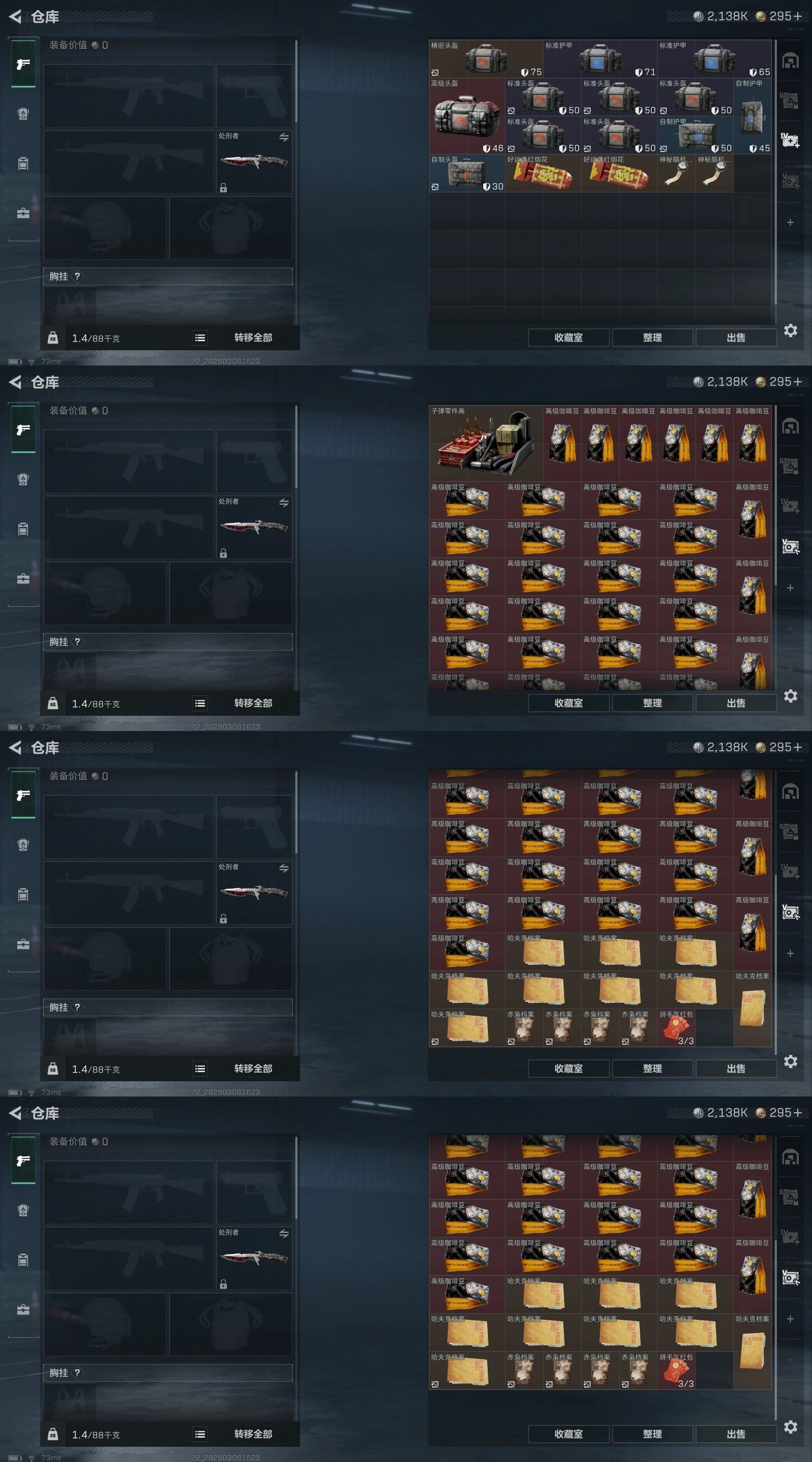Select the V safe-box icon beside 子弹零件高 grid

pyautogui.click(x=790, y=547)
